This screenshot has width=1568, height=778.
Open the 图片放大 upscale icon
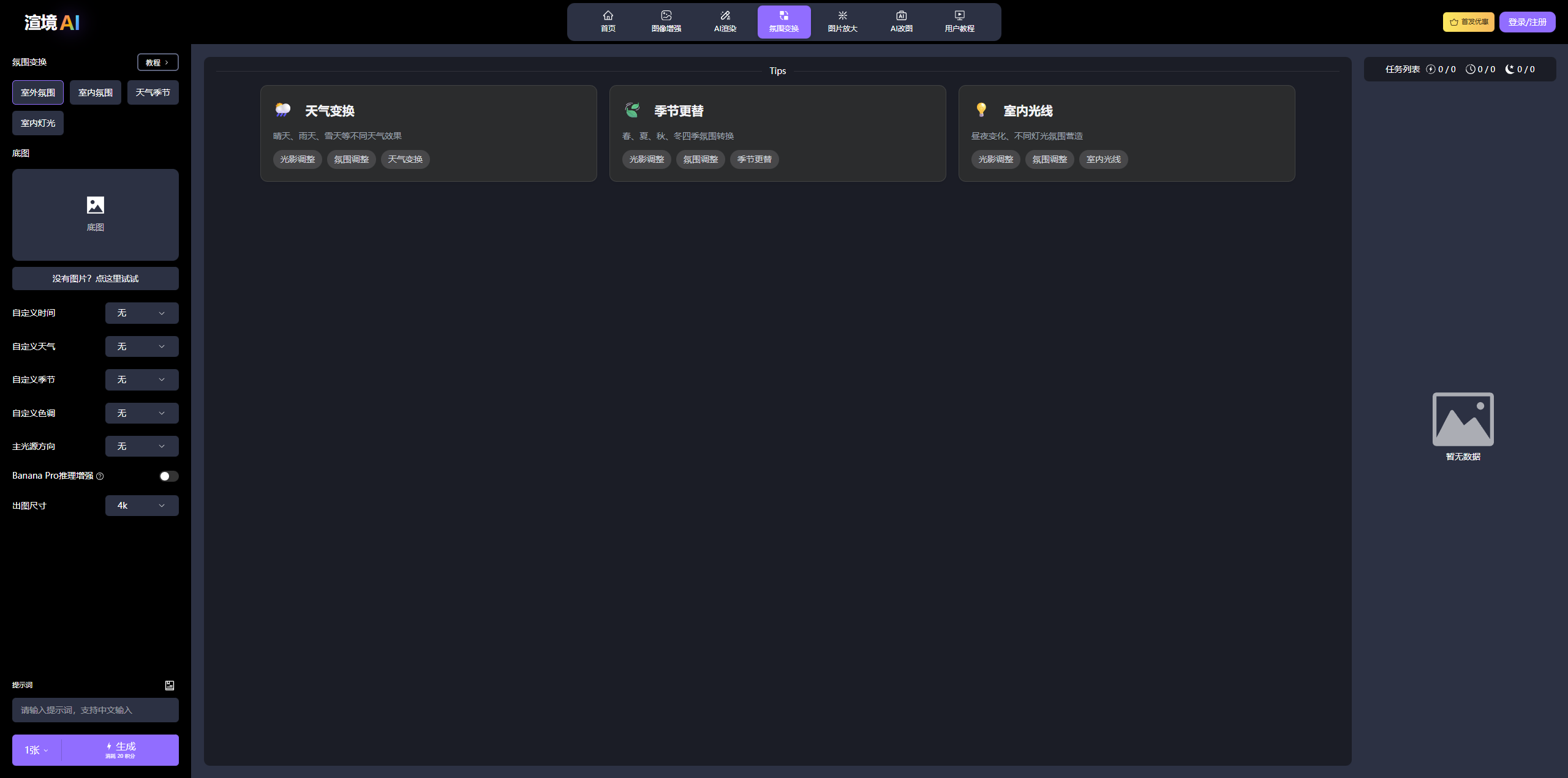[842, 16]
